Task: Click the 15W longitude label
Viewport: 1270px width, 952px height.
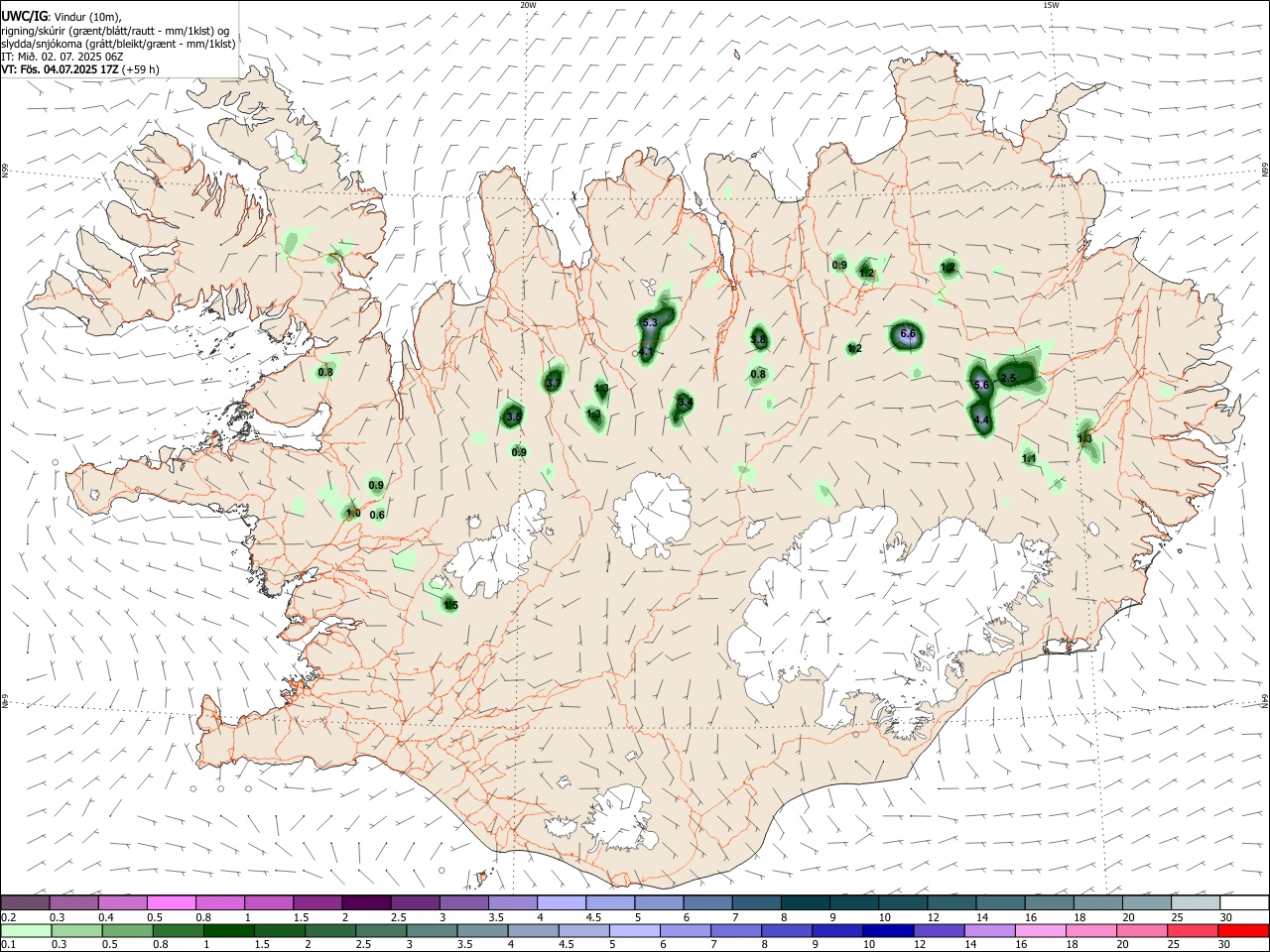Action: (x=1051, y=5)
